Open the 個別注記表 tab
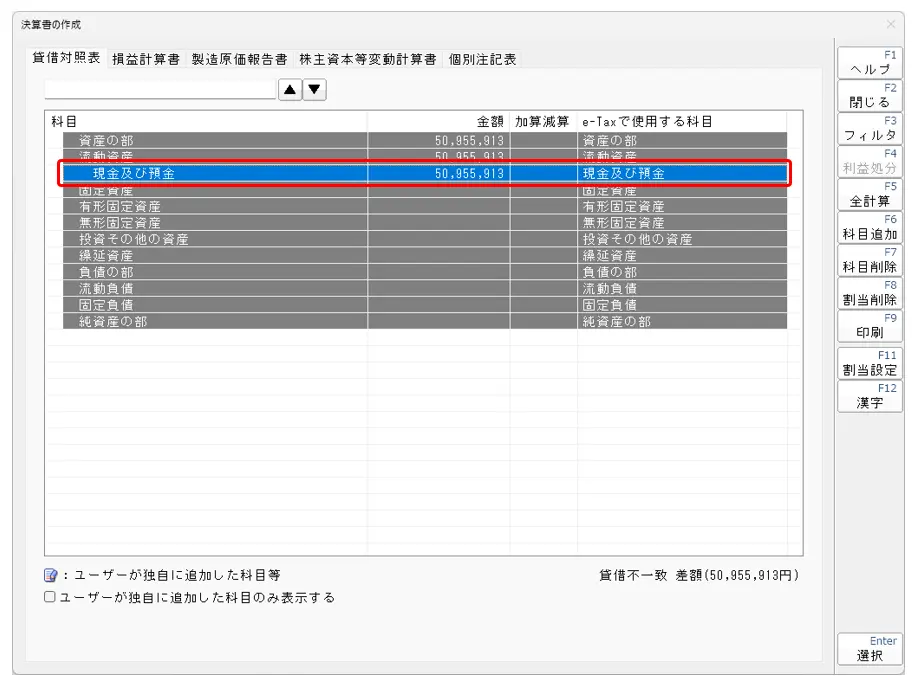This screenshot has width=915, height=686. [x=483, y=60]
